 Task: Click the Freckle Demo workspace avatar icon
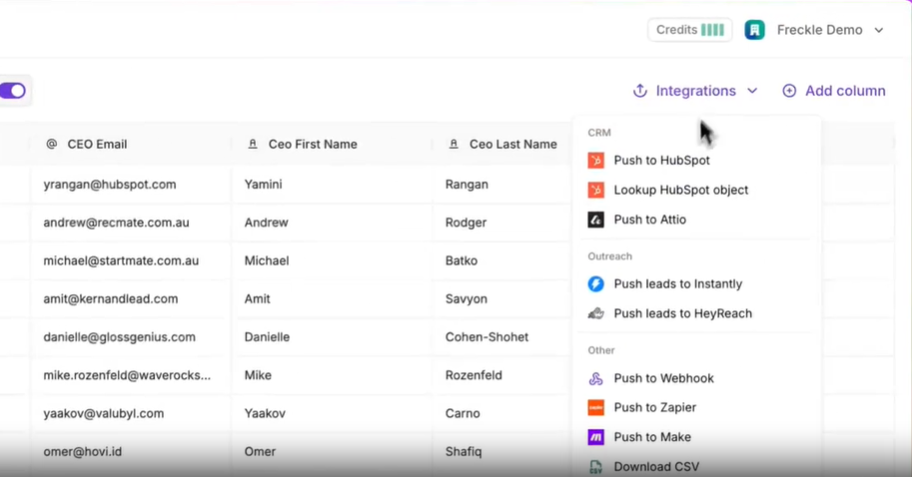tap(754, 30)
